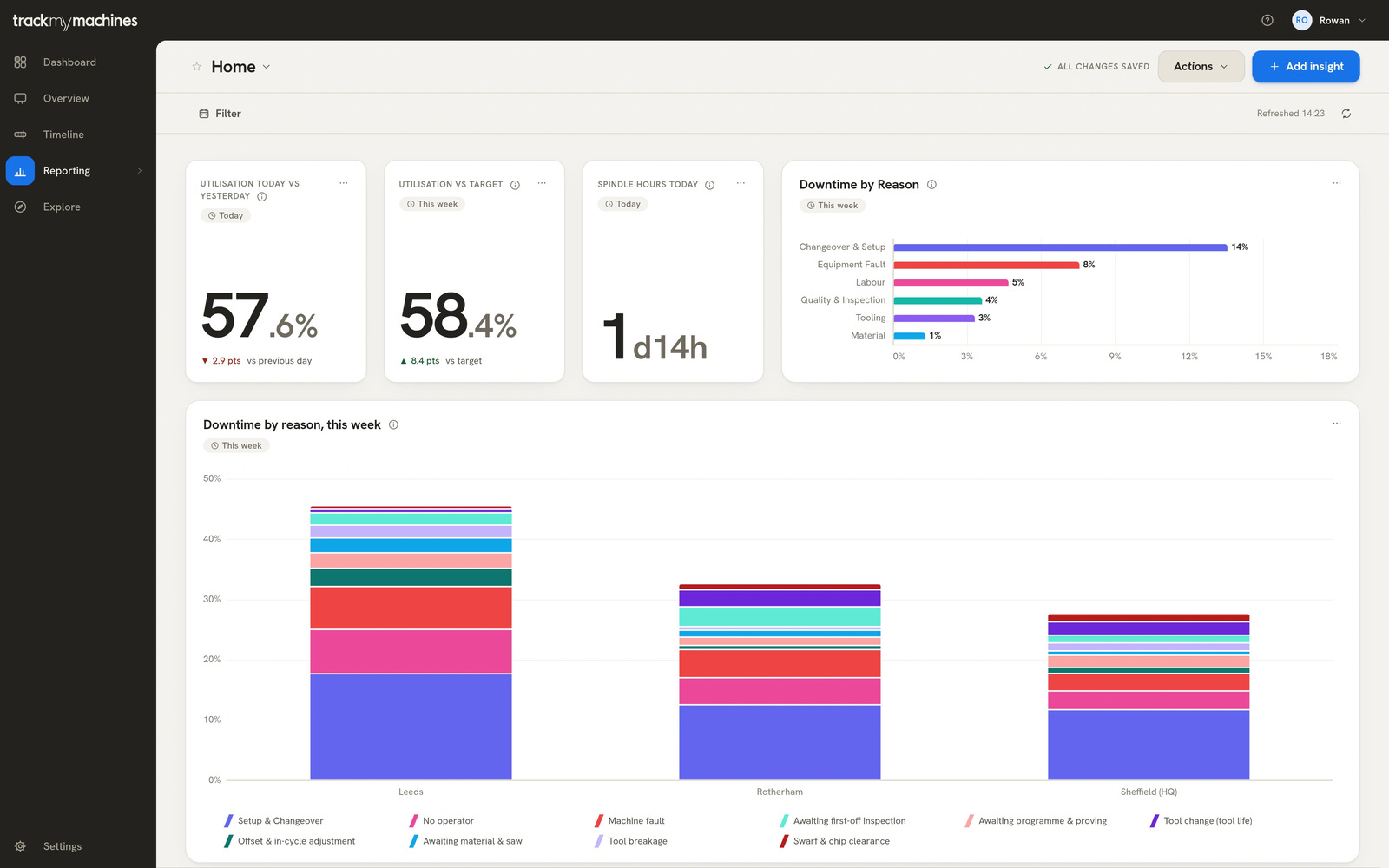The image size is (1389, 868).
Task: Click the Quality & Inspection 4% bar
Action: [938, 300]
